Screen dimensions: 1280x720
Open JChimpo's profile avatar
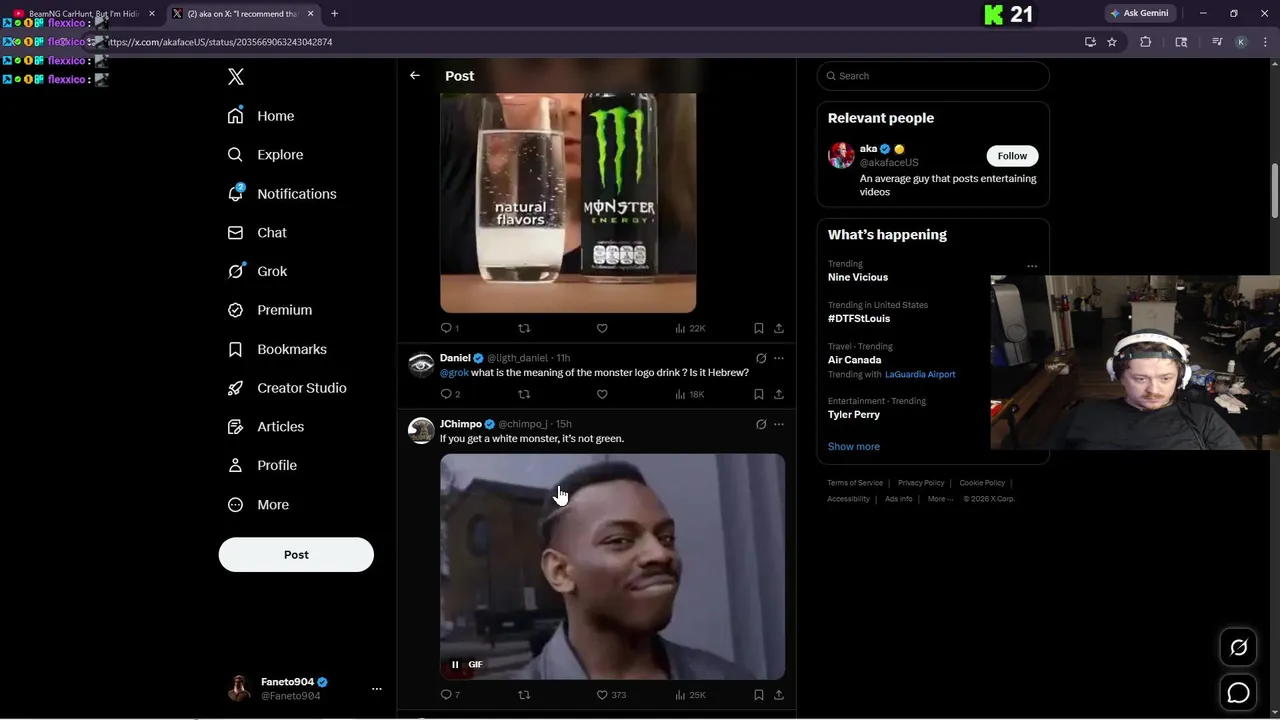tap(421, 430)
